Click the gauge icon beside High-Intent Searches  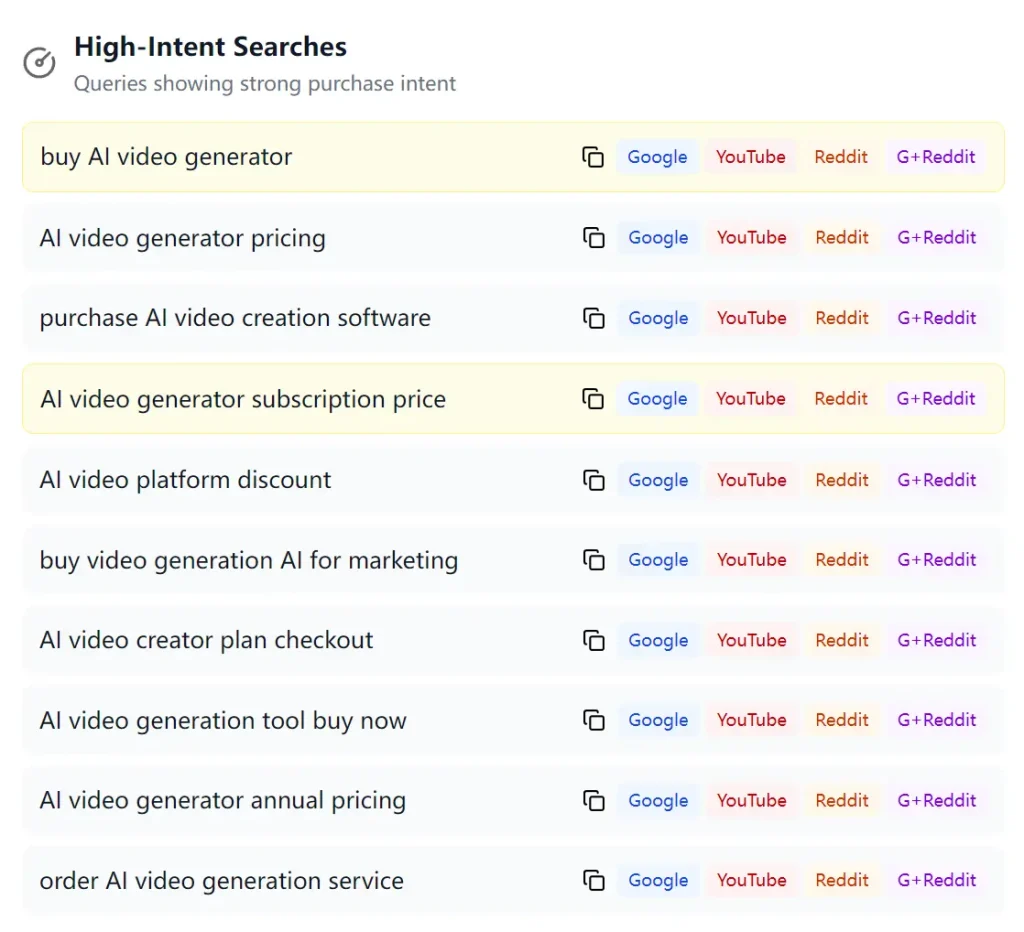coord(39,62)
